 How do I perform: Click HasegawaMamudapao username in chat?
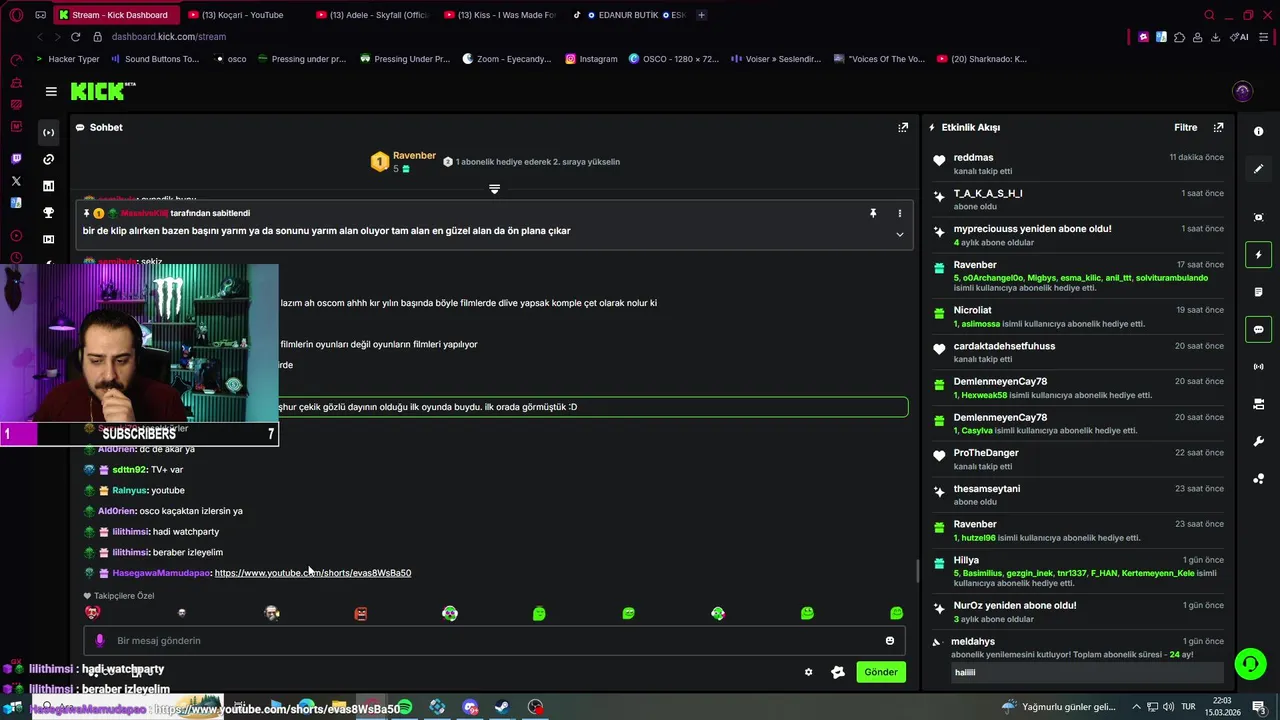[161, 573]
